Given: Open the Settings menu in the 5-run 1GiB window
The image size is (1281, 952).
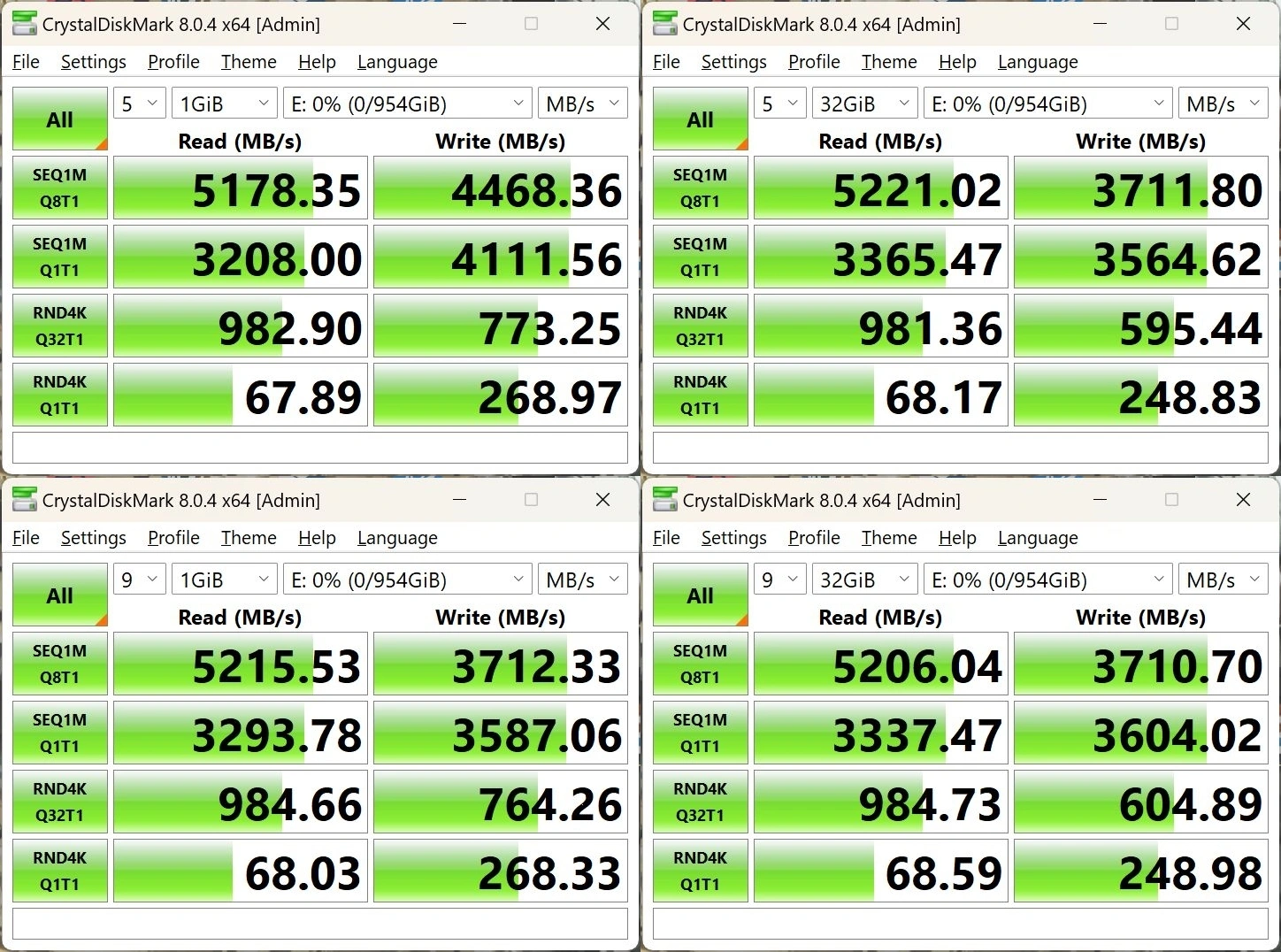Looking at the screenshot, I should click(x=93, y=62).
